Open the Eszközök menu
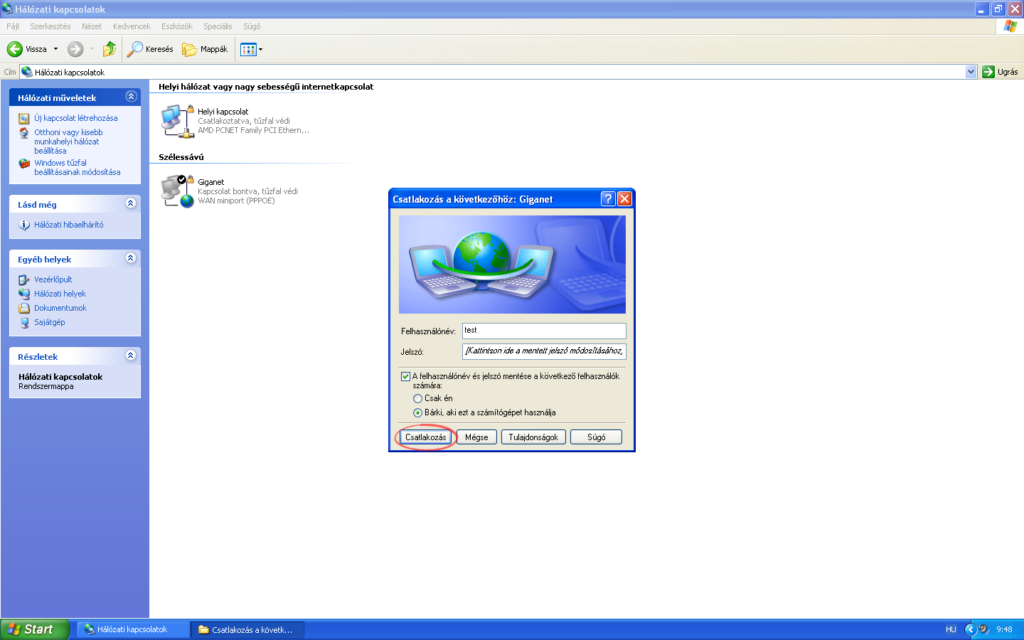The height and width of the screenshot is (640, 1024). click(x=175, y=26)
